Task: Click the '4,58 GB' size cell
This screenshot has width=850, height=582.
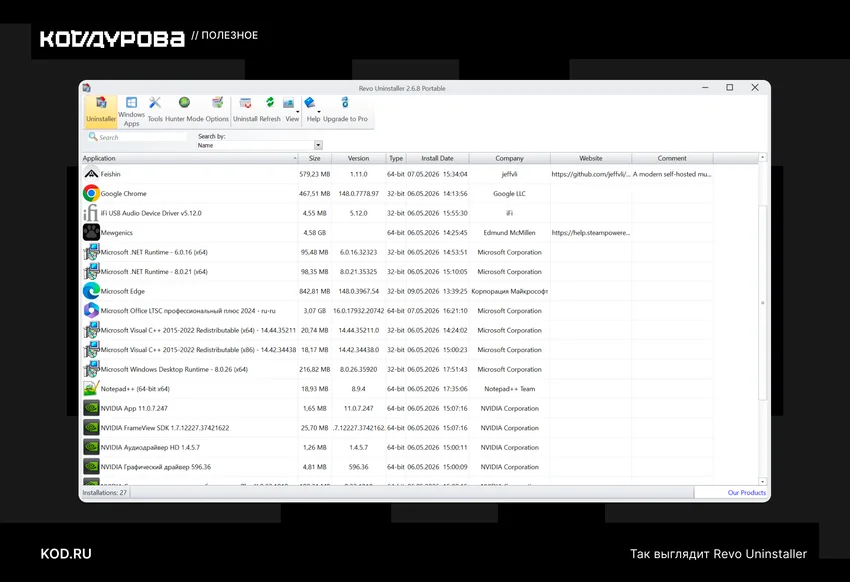Action: coord(314,232)
